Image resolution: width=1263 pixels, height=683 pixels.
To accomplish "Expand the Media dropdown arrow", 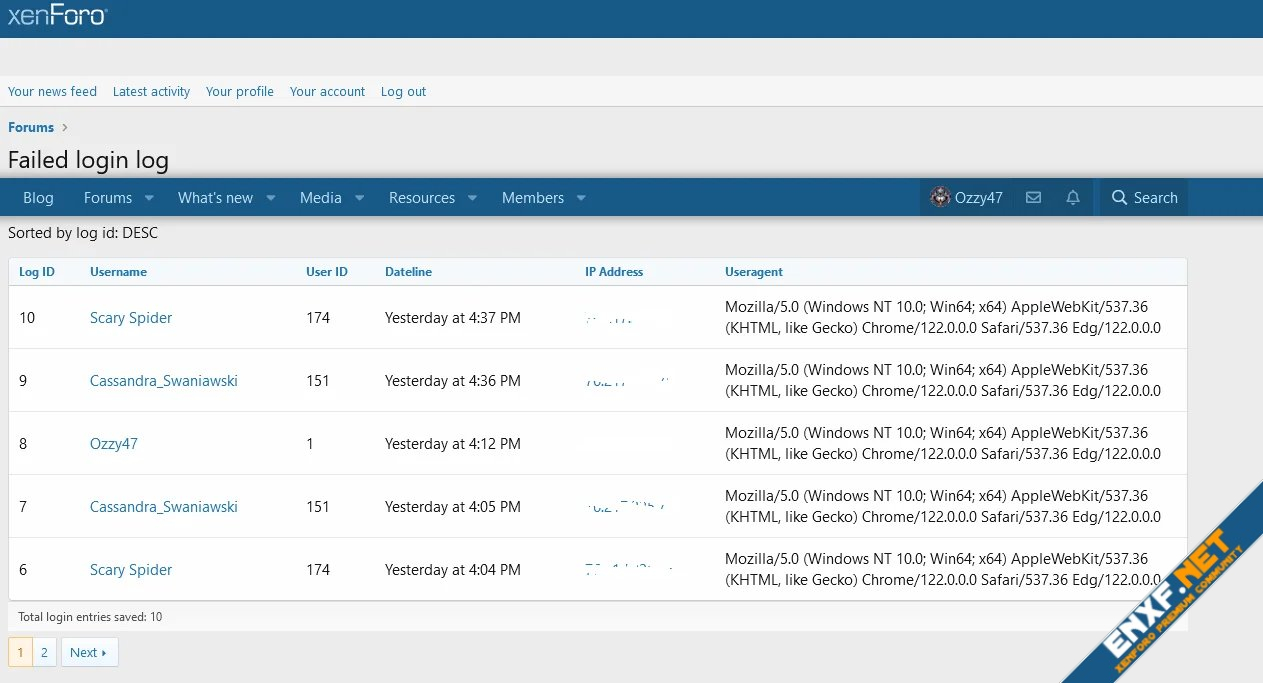I will click(x=359, y=198).
